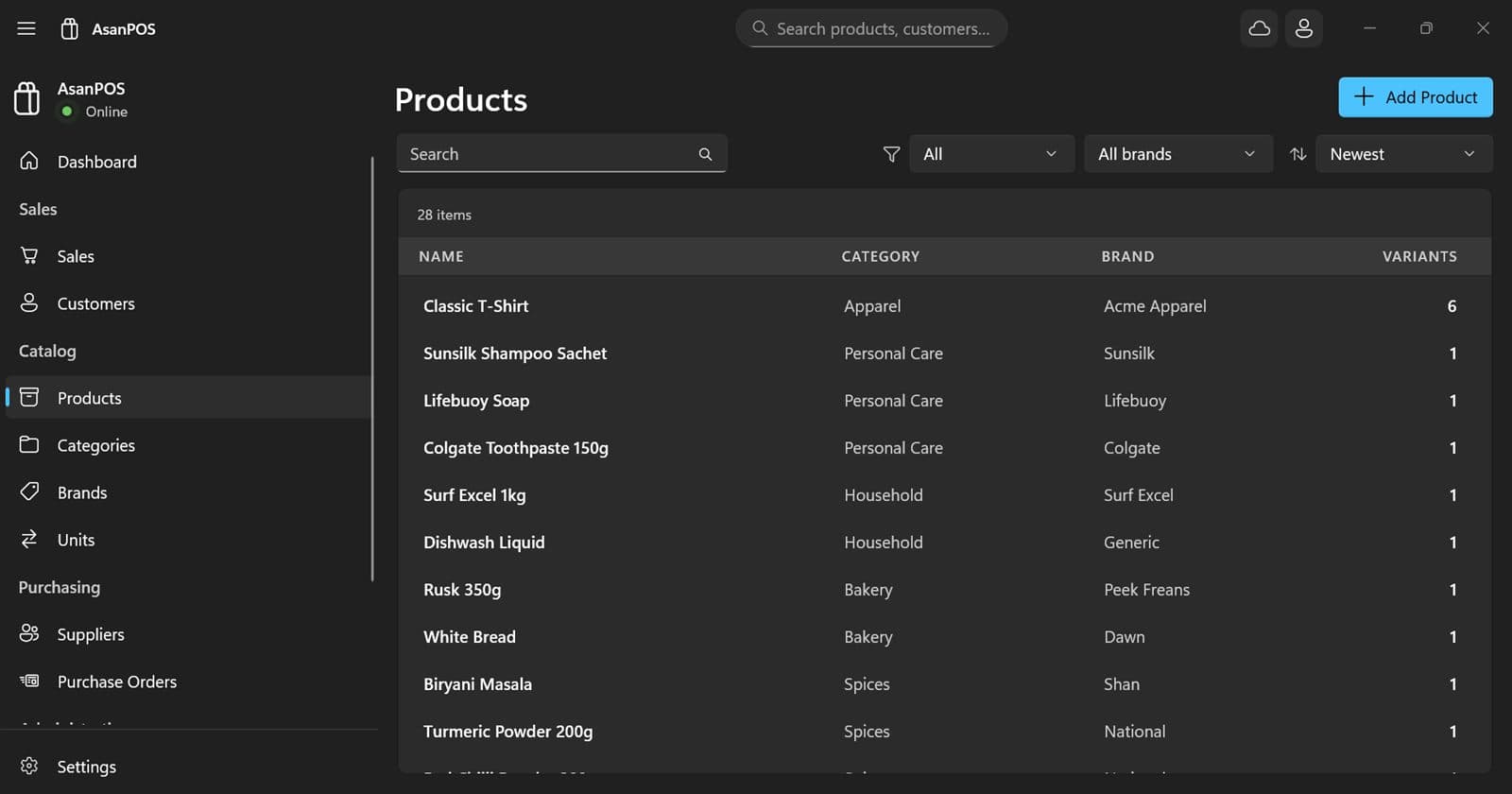Click the Acme Apparel brand cell
The height and width of the screenshot is (794, 1512).
[x=1155, y=306]
